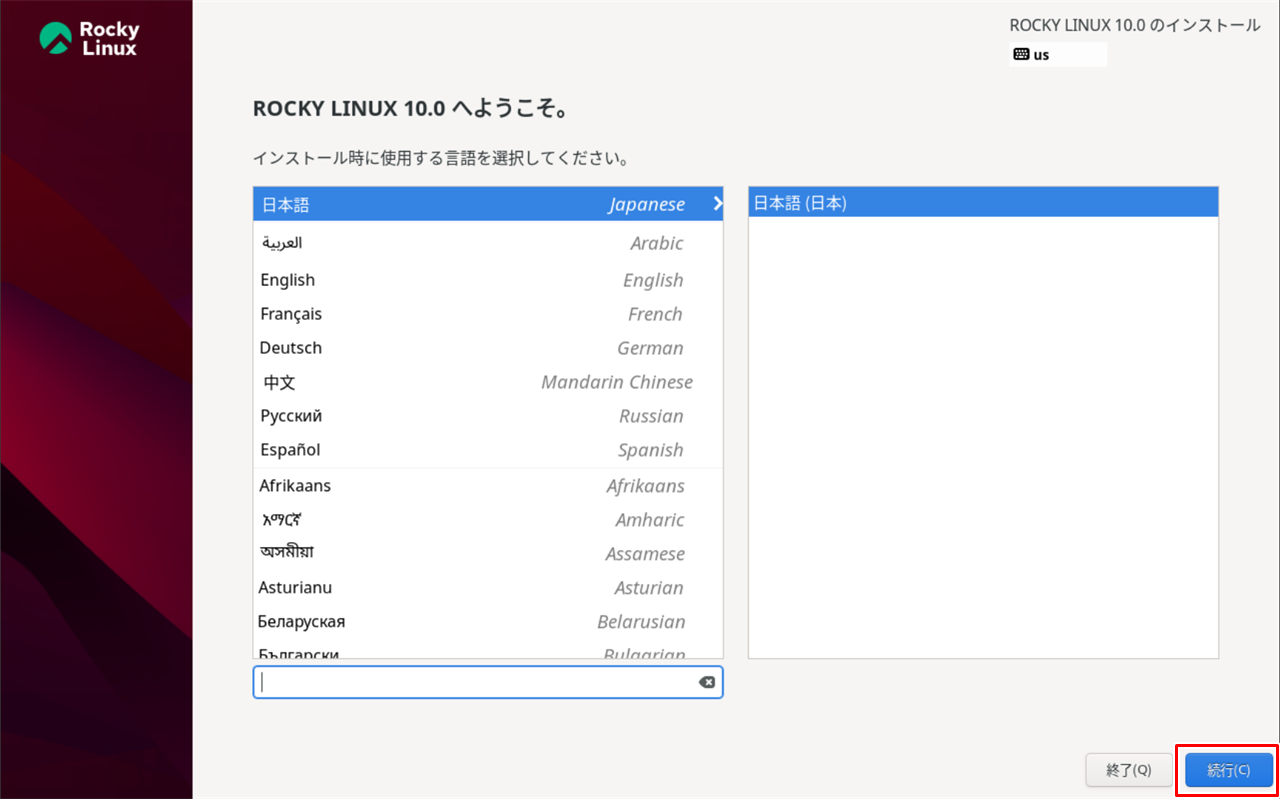Clear the language search box with the X icon

pyautogui.click(x=706, y=681)
